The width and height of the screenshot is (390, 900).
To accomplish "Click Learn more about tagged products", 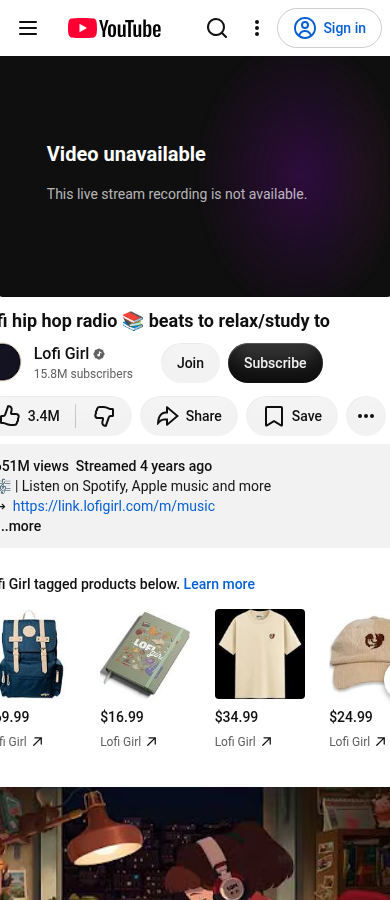I will pyautogui.click(x=219, y=584).
